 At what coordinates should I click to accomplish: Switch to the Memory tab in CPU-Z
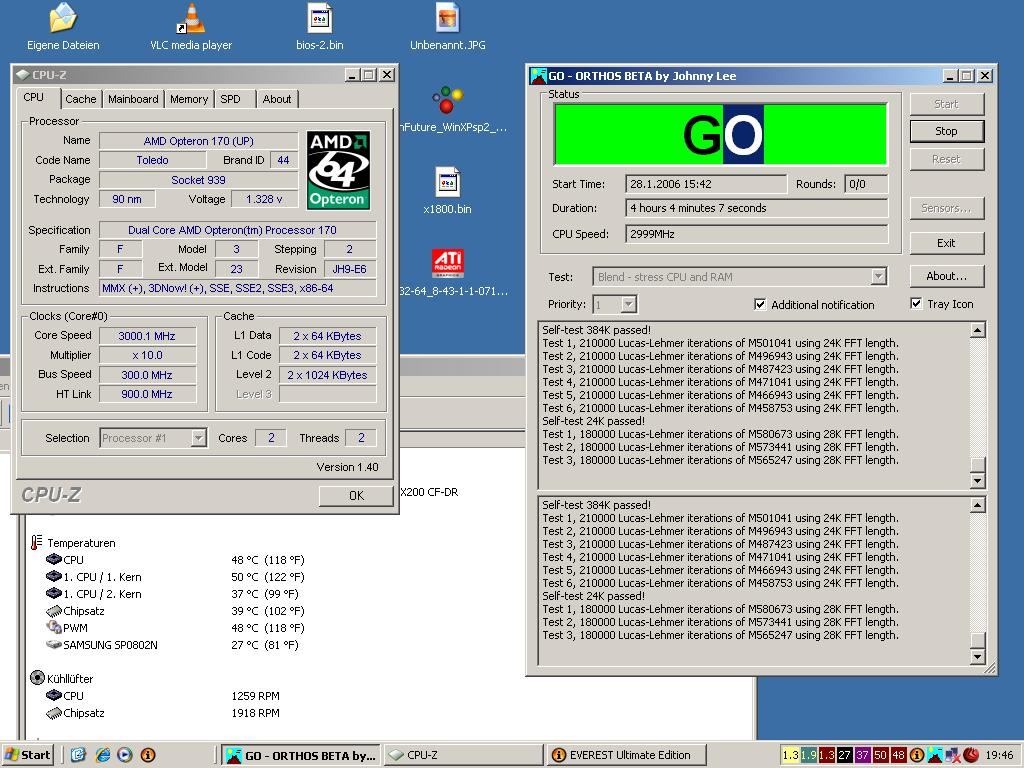(189, 99)
